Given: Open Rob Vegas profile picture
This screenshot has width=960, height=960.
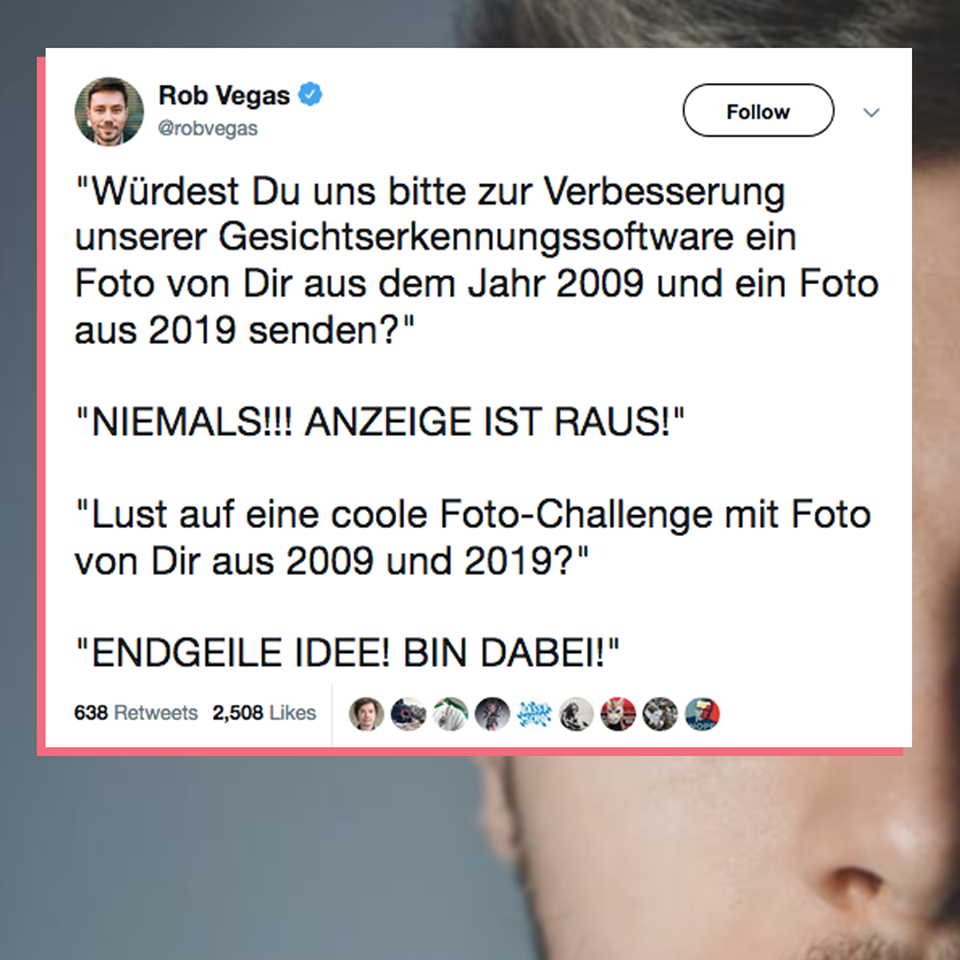Looking at the screenshot, I should point(109,111).
